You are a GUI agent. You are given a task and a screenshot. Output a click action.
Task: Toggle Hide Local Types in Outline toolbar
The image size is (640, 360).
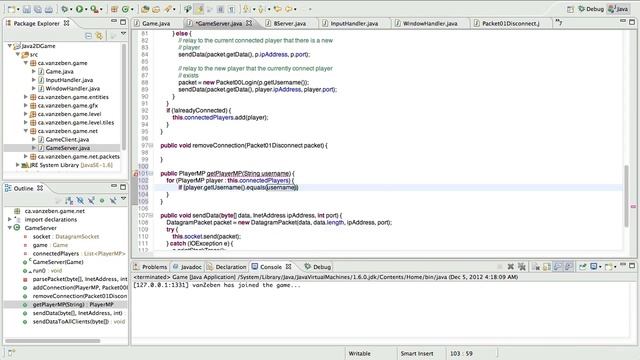[113, 200]
